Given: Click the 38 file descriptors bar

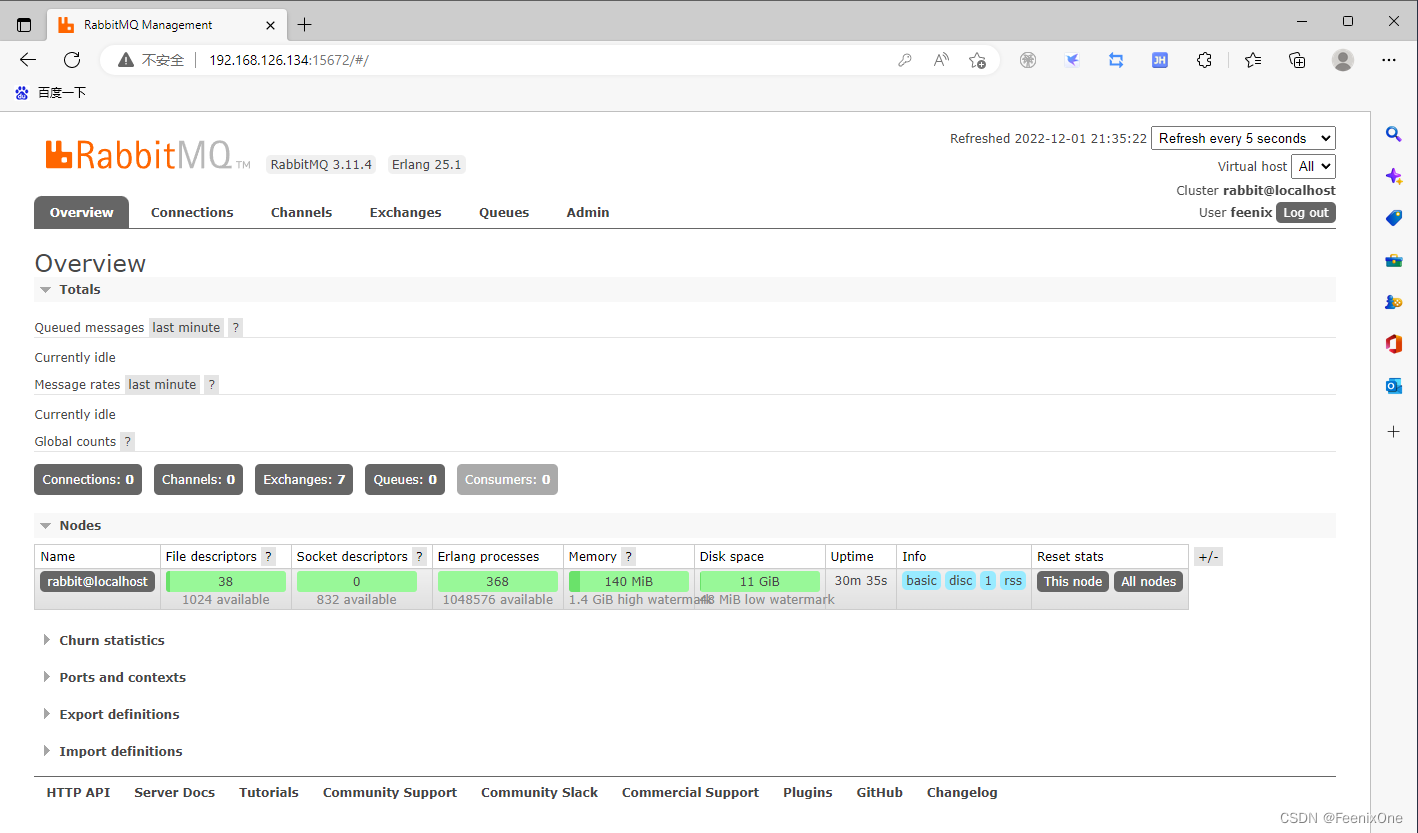Looking at the screenshot, I should pyautogui.click(x=226, y=581).
